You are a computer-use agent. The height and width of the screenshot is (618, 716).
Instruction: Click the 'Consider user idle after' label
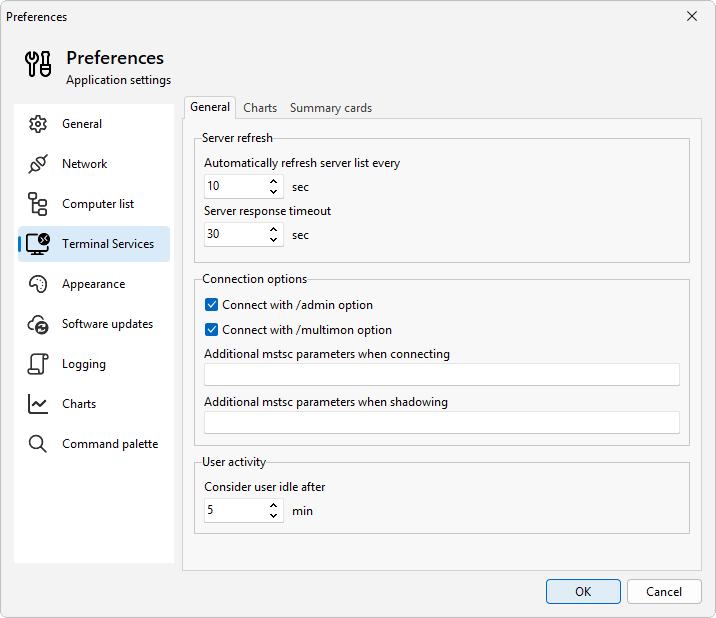coord(265,487)
